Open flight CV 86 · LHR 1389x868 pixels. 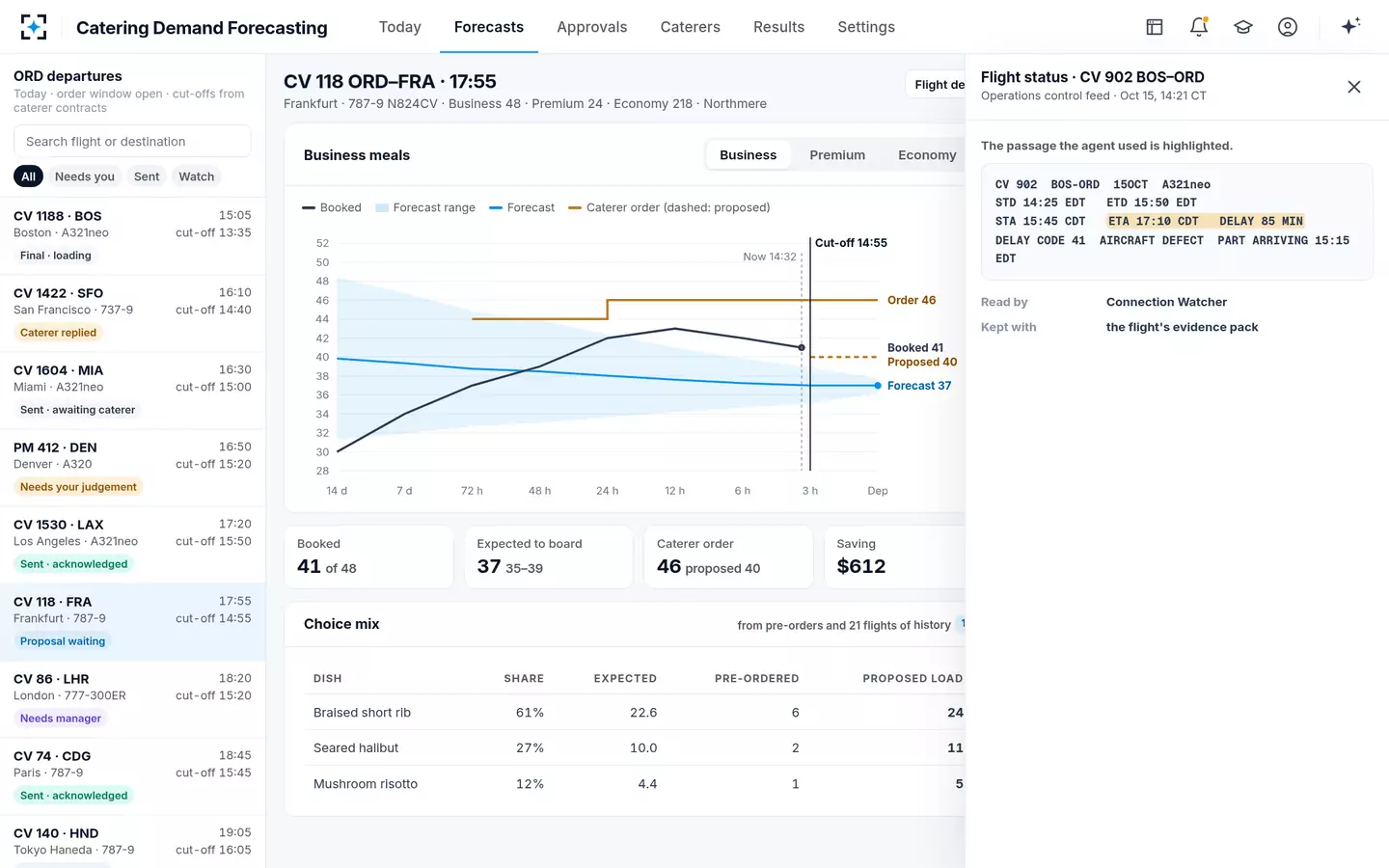coord(132,699)
